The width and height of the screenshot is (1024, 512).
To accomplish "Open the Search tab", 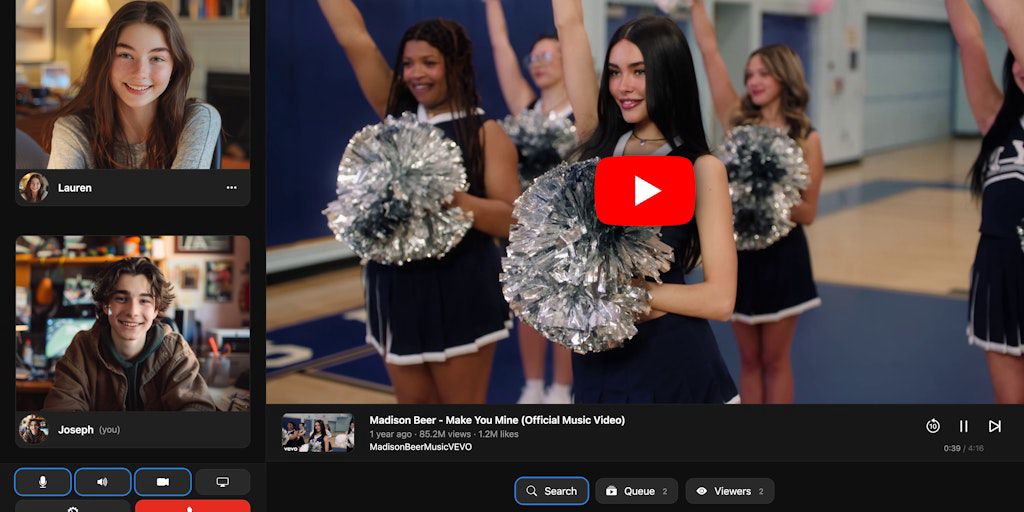I will click(552, 491).
